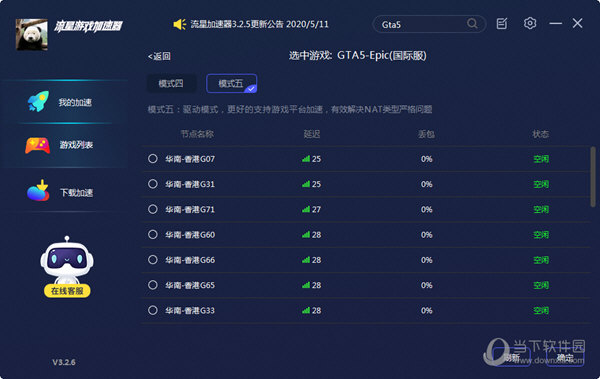Image resolution: width=600 pixels, height=379 pixels.
Task: Click the magnifier search icon
Action: 472,24
